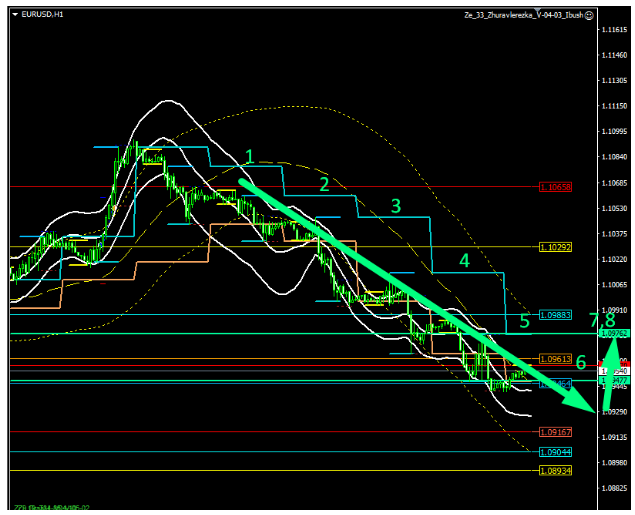Viewport: 635px width, 515px height.
Task: Click the green number 4 annotation
Action: (x=464, y=261)
